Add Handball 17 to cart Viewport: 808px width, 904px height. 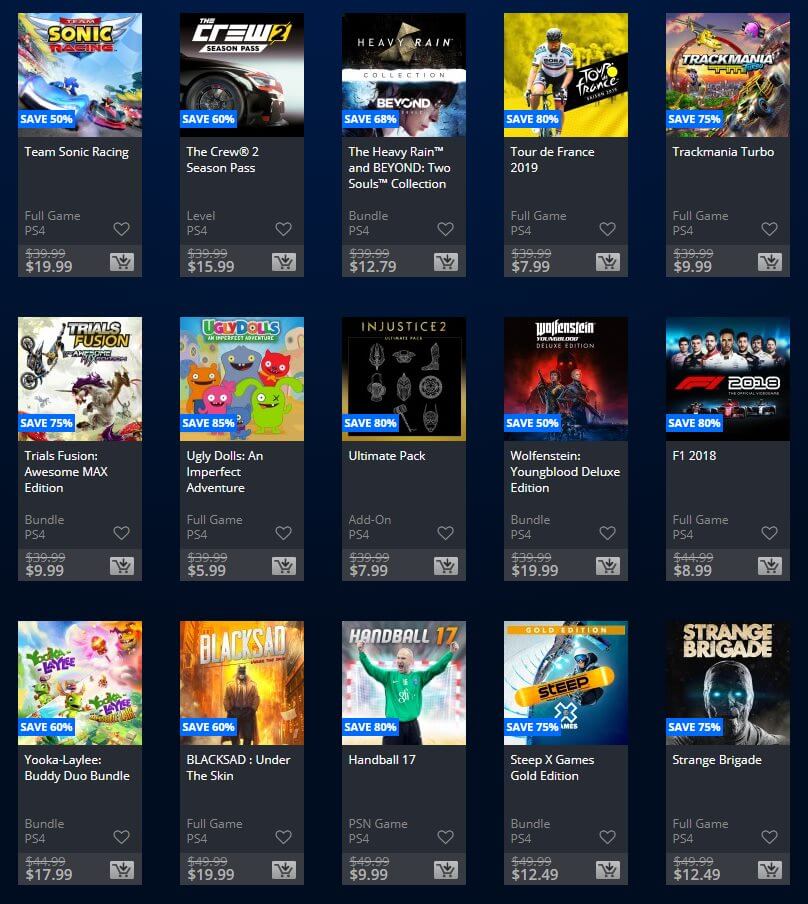446,870
